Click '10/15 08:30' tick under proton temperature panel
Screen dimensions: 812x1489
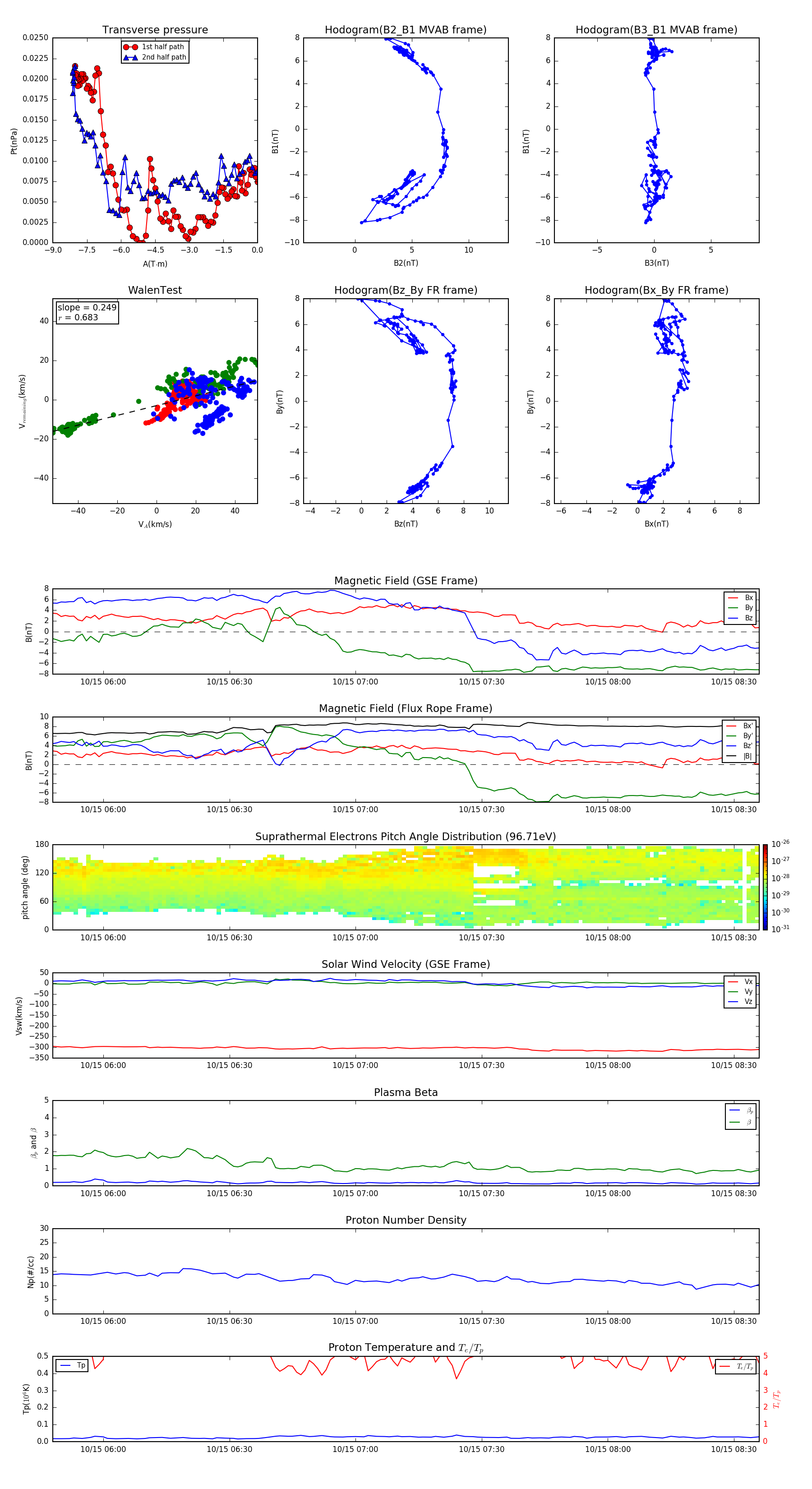(x=734, y=1449)
